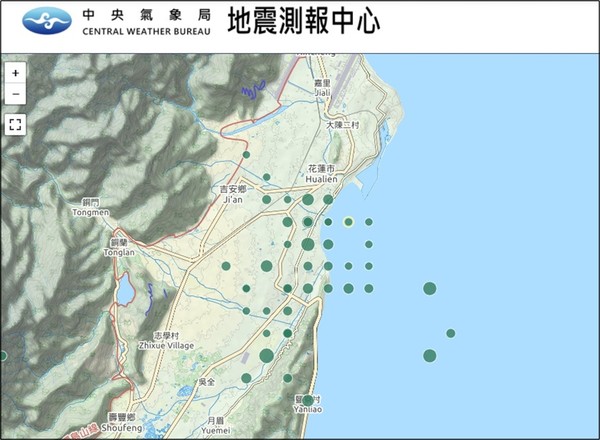This screenshot has width=600, height=440.
Task: Click the Jiali 嘉里 label
Action: 322,88
